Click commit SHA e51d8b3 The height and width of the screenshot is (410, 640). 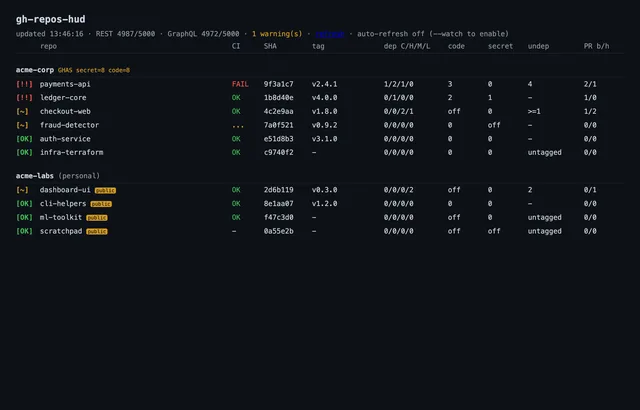coord(278,139)
